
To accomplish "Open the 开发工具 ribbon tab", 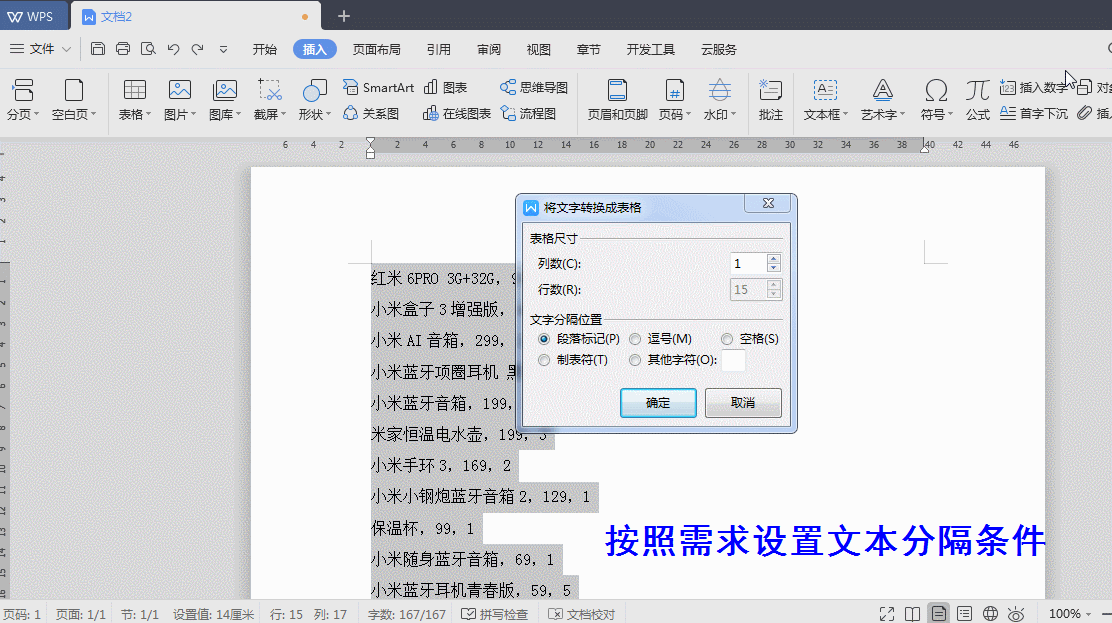I will click(650, 49).
